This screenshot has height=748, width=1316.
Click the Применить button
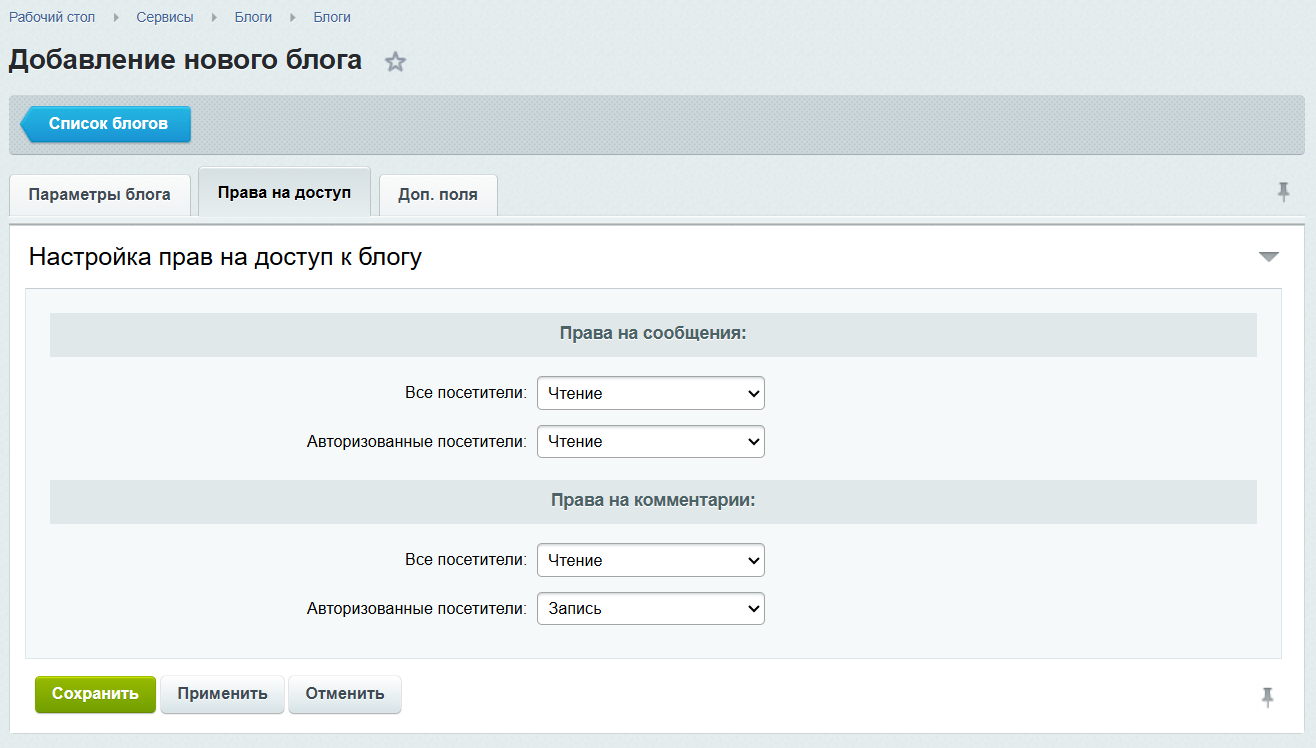pos(222,694)
